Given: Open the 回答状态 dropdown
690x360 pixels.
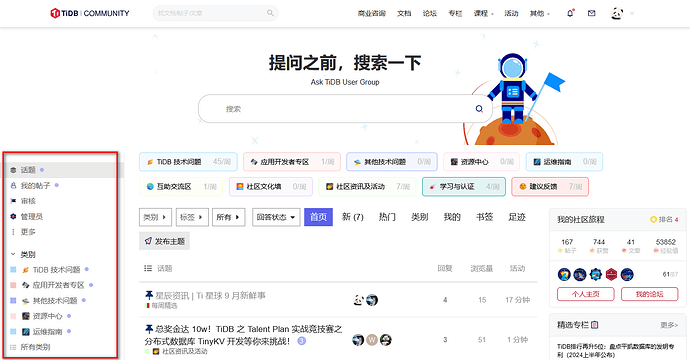Looking at the screenshot, I should tap(276, 217).
